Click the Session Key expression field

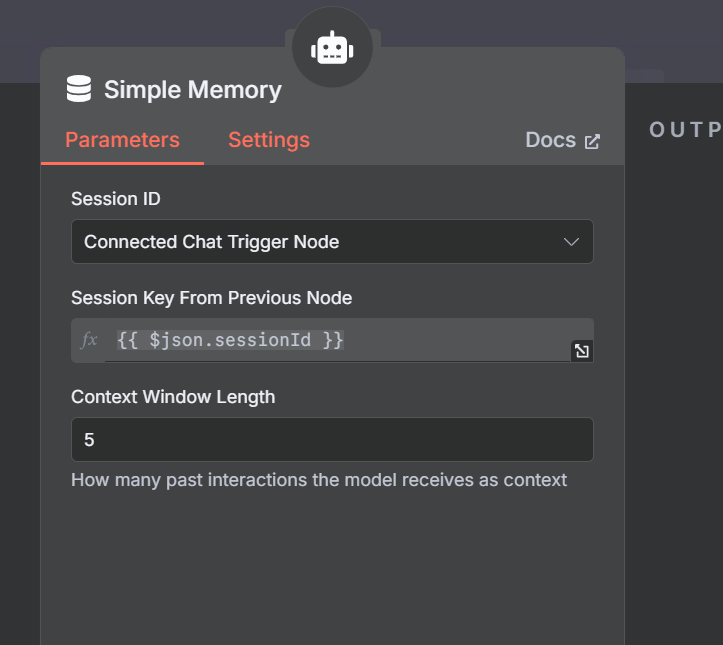tap(340, 340)
